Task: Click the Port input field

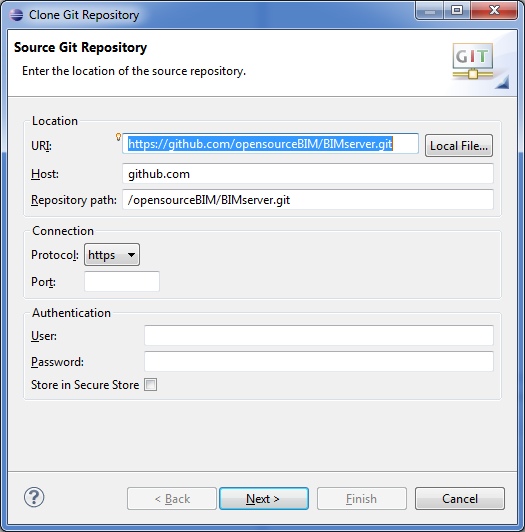Action: [x=122, y=281]
